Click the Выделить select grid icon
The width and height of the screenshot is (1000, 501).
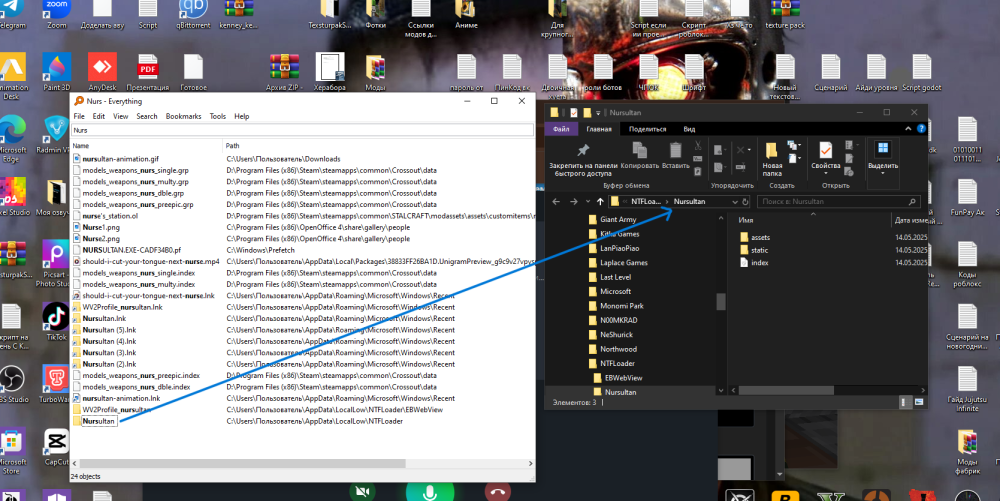(x=883, y=149)
